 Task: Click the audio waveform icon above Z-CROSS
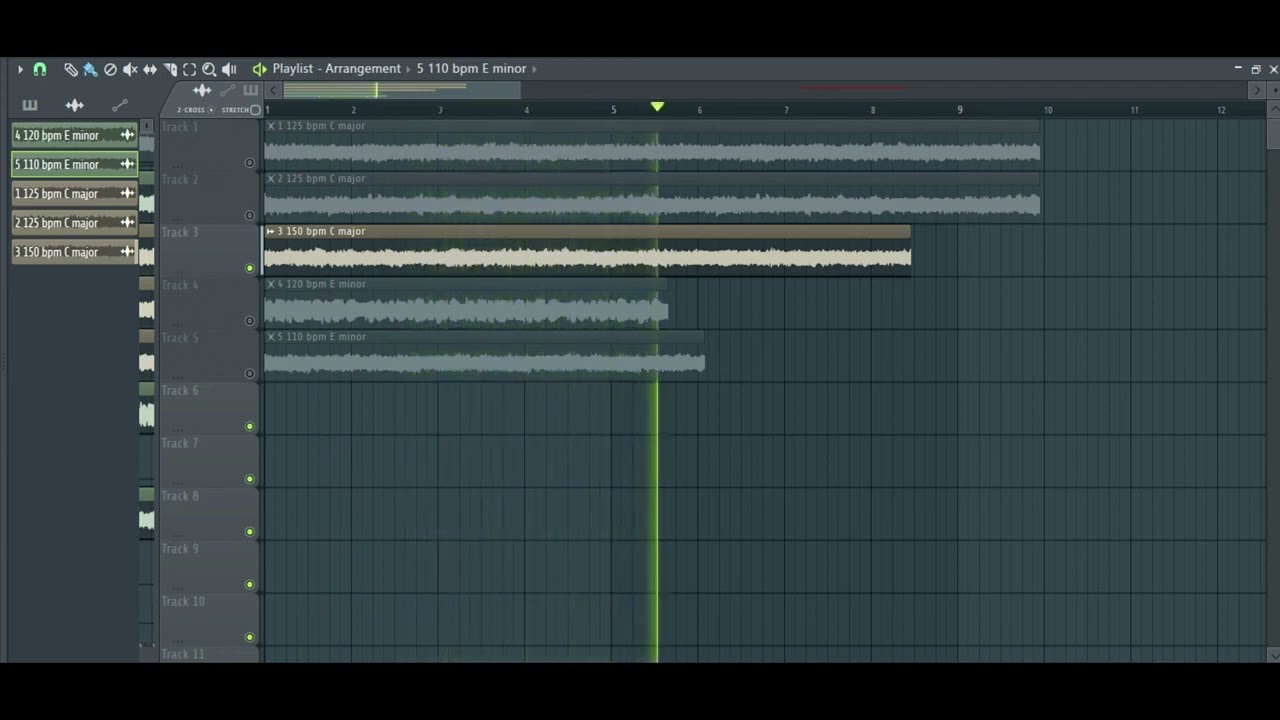tap(202, 90)
